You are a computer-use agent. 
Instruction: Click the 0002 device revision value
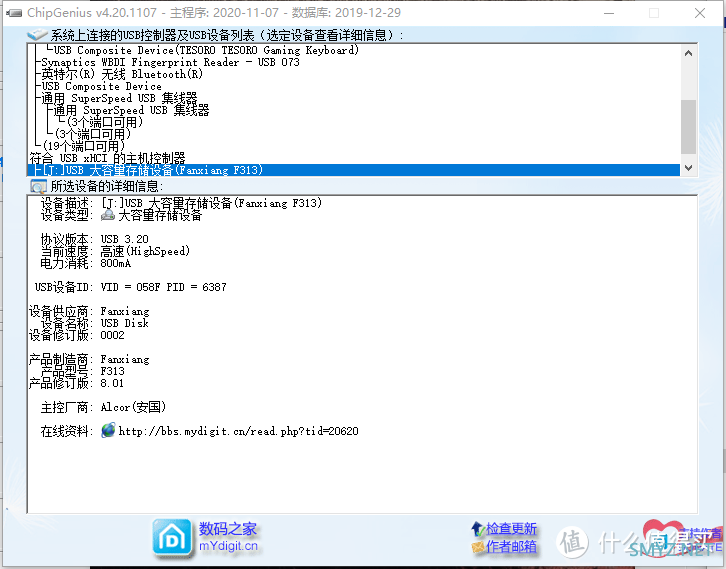113,335
